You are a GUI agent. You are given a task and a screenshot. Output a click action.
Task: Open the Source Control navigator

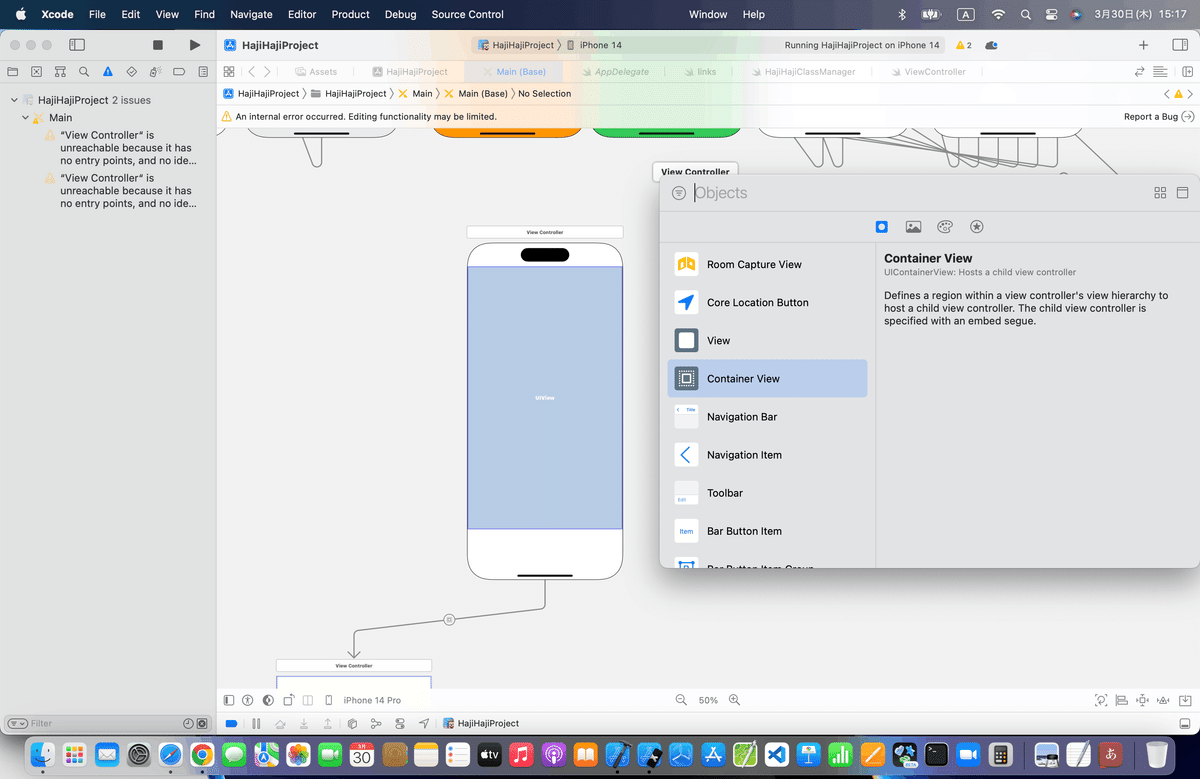point(37,72)
